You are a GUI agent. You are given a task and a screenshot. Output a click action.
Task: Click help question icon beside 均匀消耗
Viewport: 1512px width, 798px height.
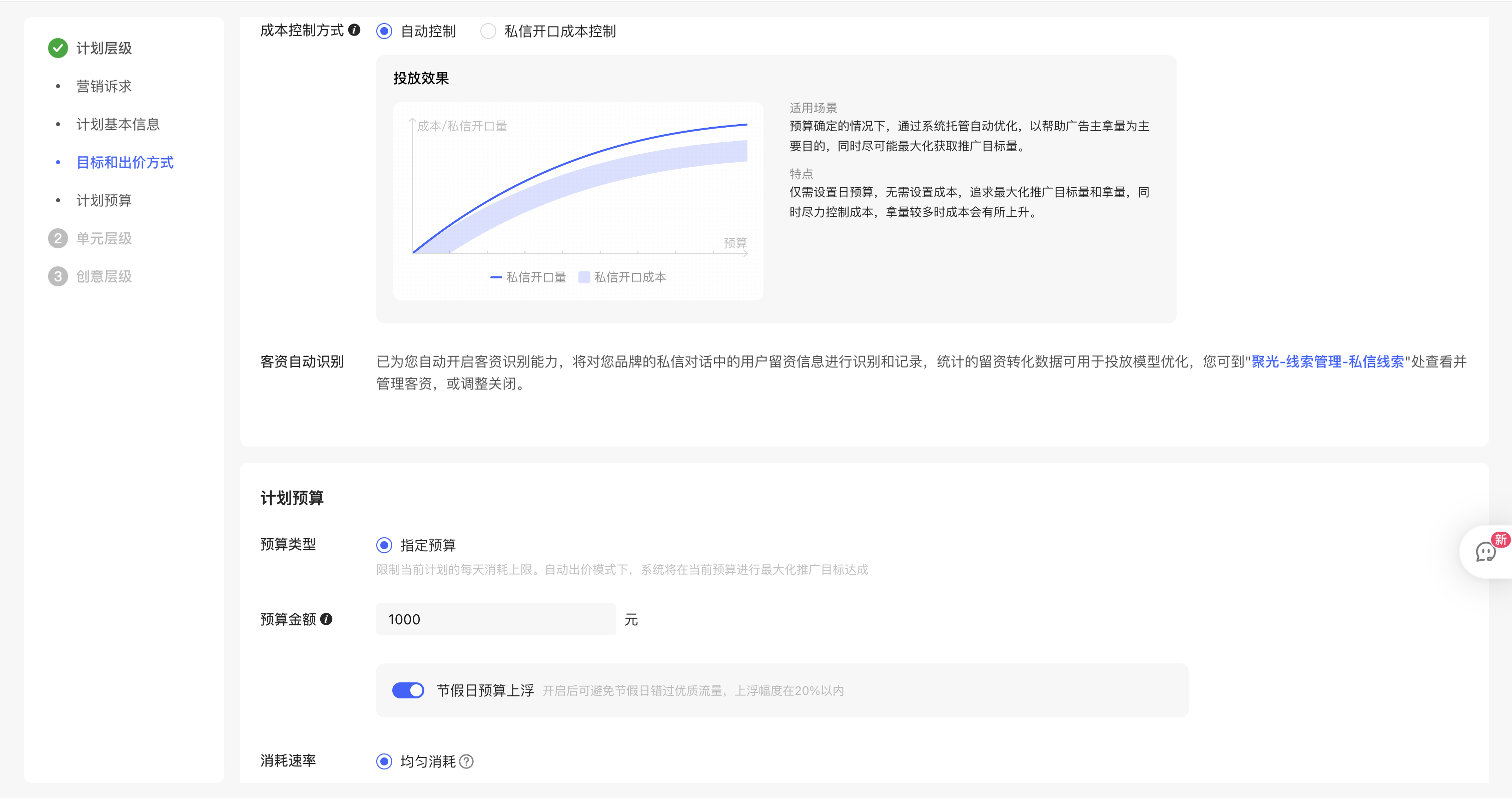(x=467, y=761)
